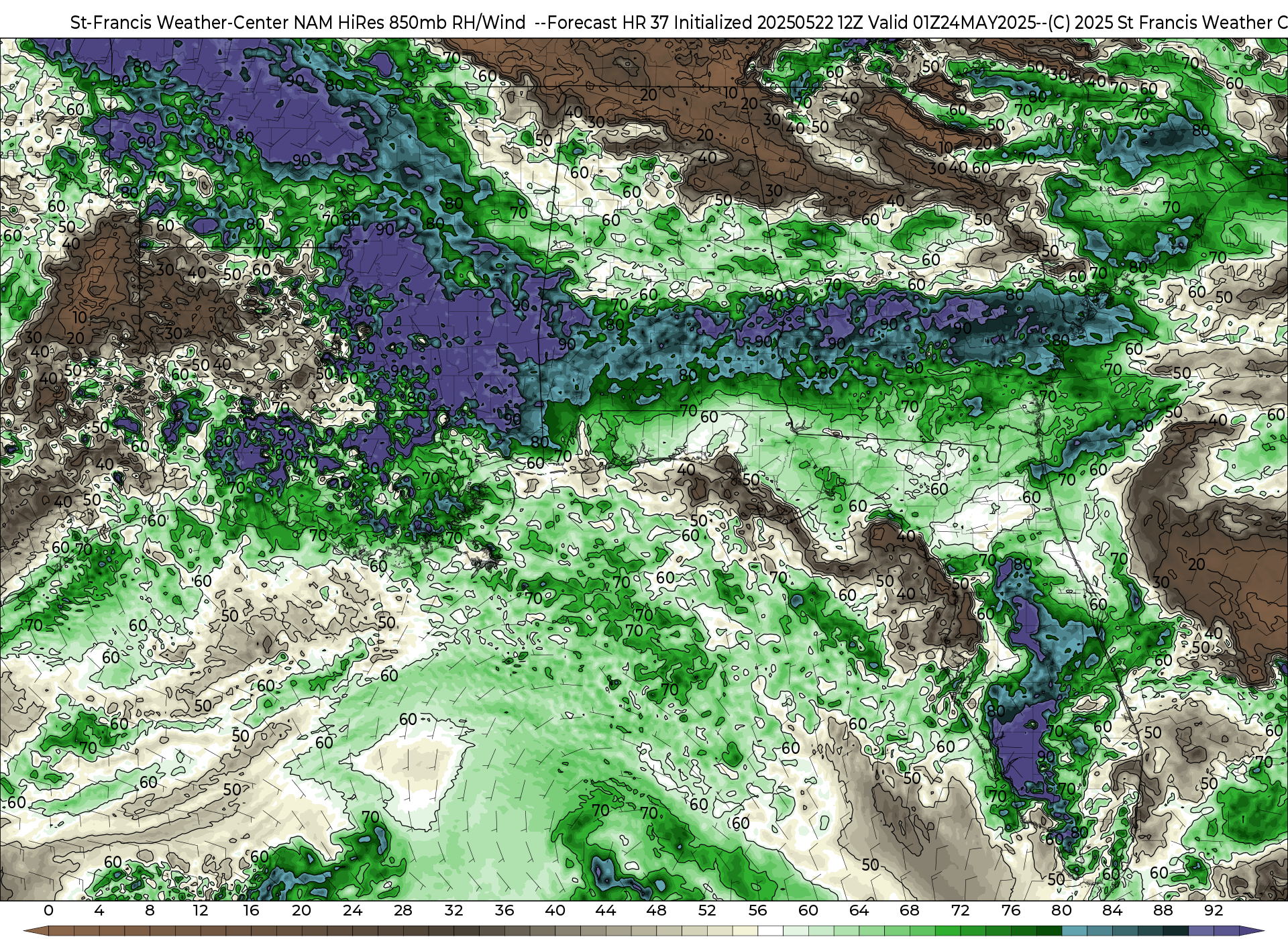Click the color scale label '32'

click(x=453, y=910)
